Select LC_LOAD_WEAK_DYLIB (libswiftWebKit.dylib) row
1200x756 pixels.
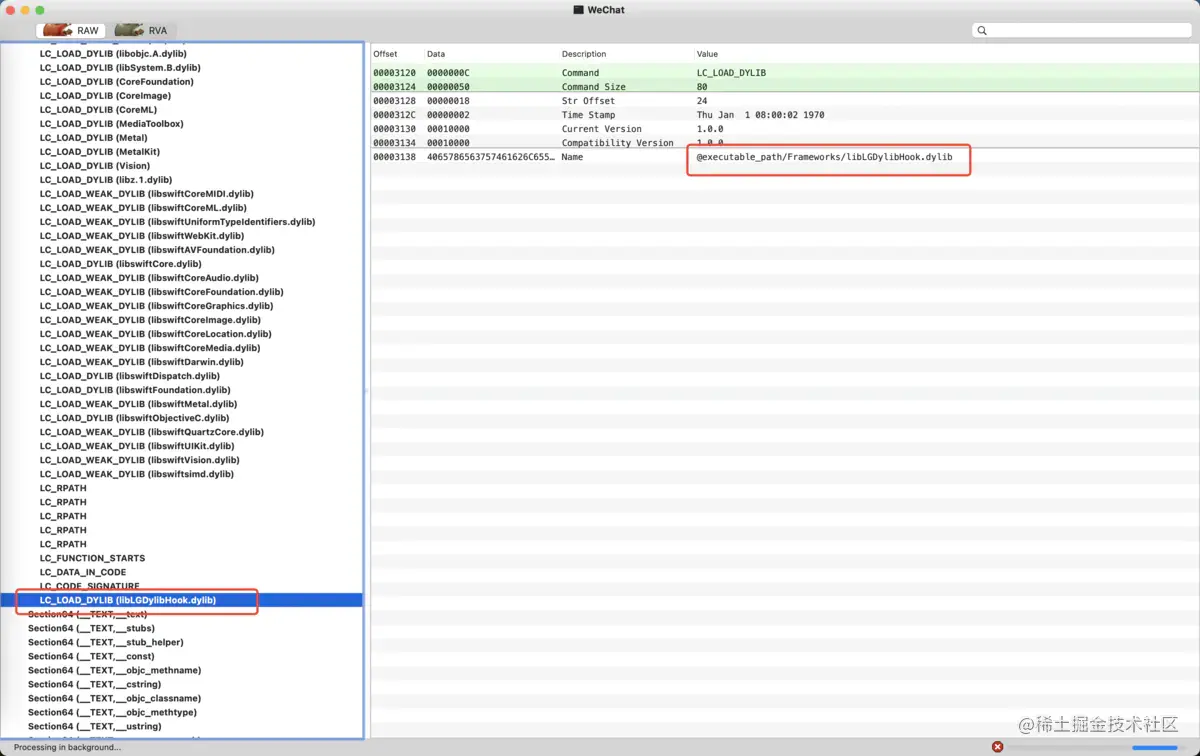[143, 236]
